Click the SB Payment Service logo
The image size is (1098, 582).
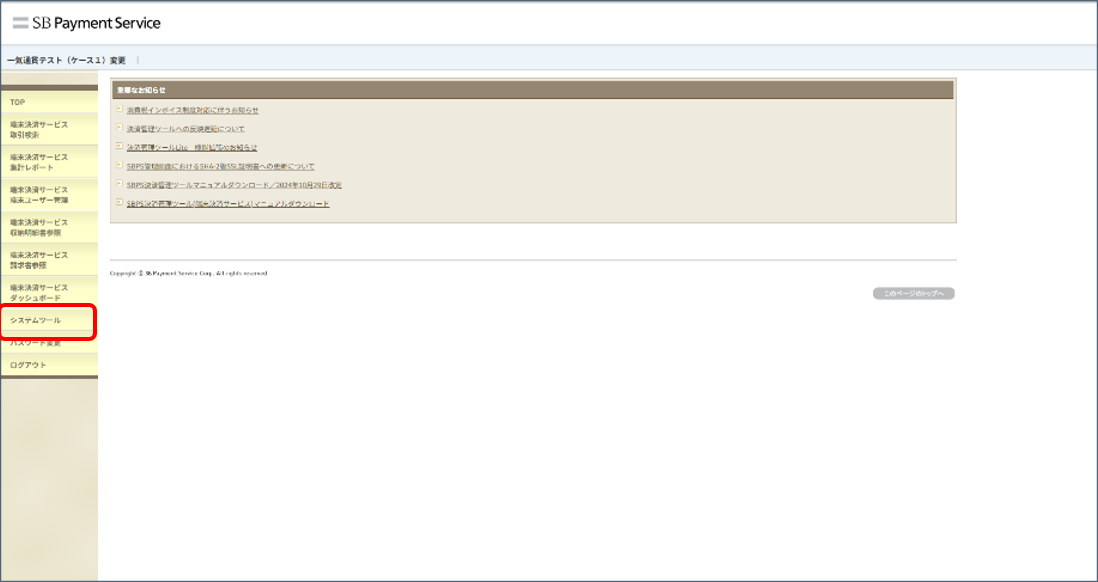(86, 23)
